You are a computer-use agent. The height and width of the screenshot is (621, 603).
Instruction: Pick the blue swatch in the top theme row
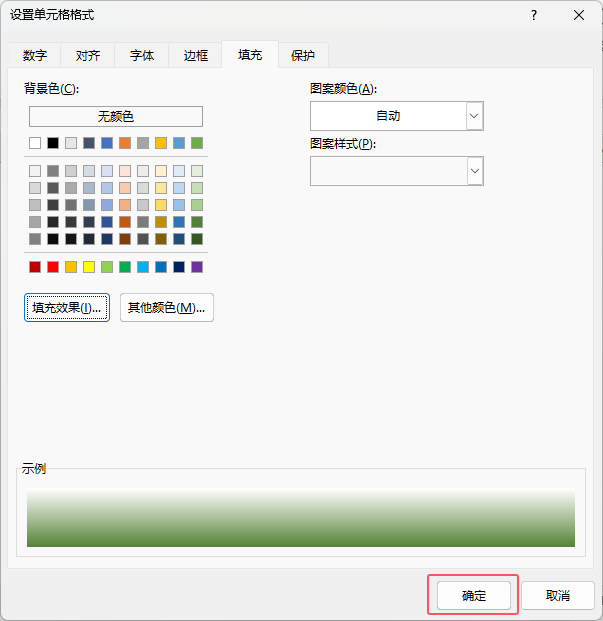click(107, 143)
